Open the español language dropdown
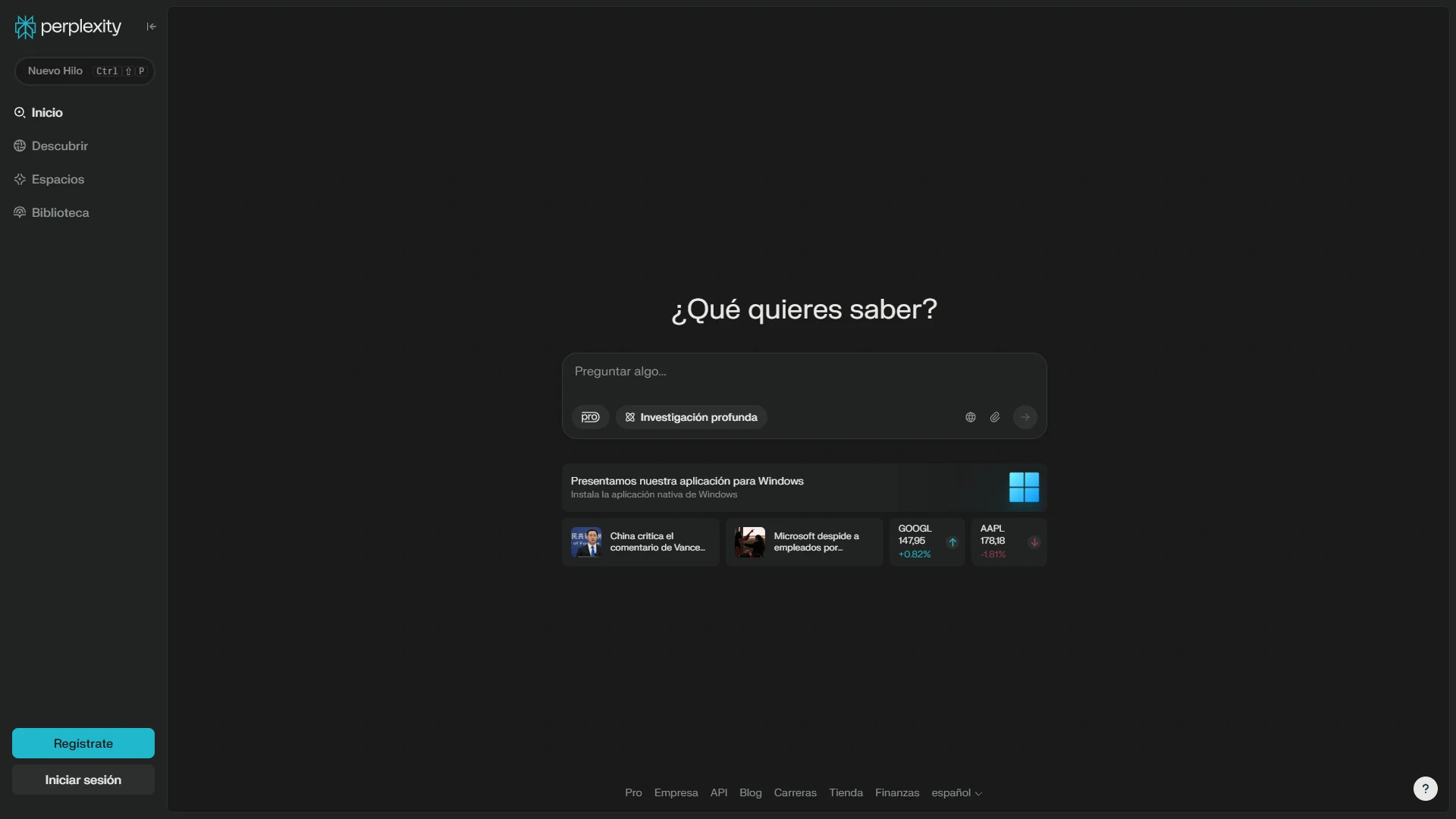The image size is (1456, 819). [957, 792]
